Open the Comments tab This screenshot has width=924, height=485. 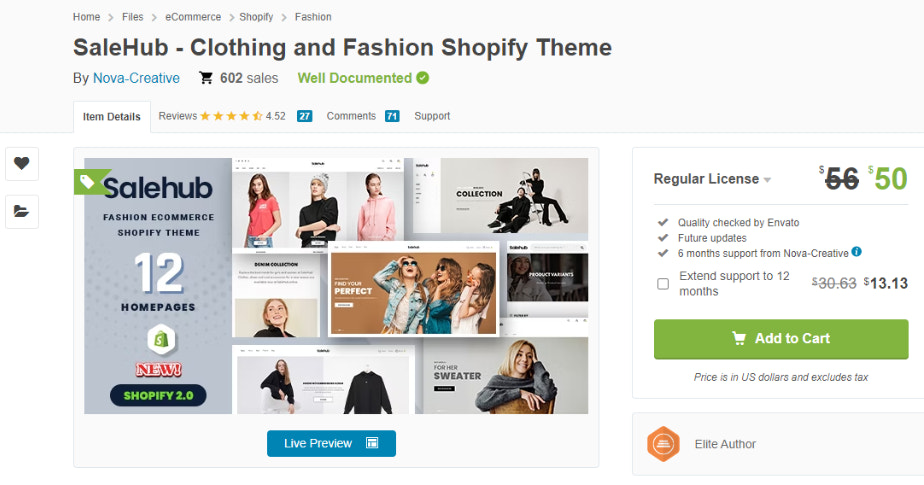pyautogui.click(x=351, y=116)
